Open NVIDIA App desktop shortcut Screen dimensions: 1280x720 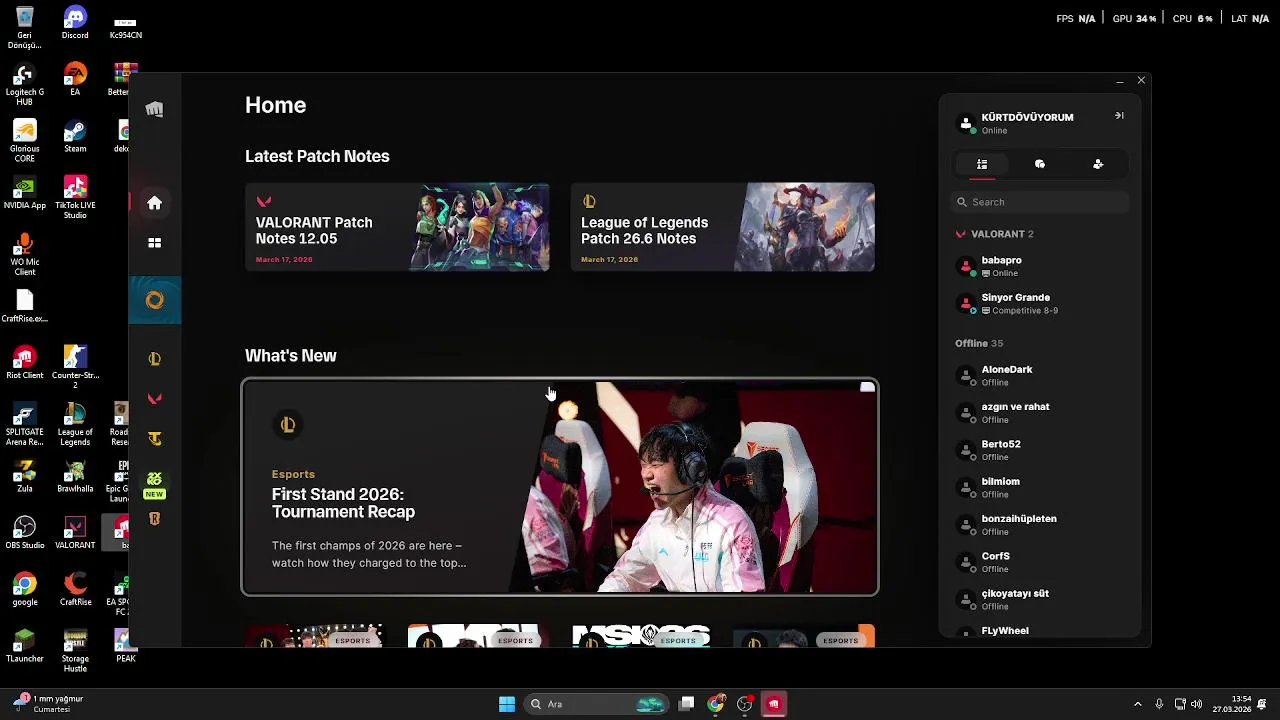pos(25,193)
